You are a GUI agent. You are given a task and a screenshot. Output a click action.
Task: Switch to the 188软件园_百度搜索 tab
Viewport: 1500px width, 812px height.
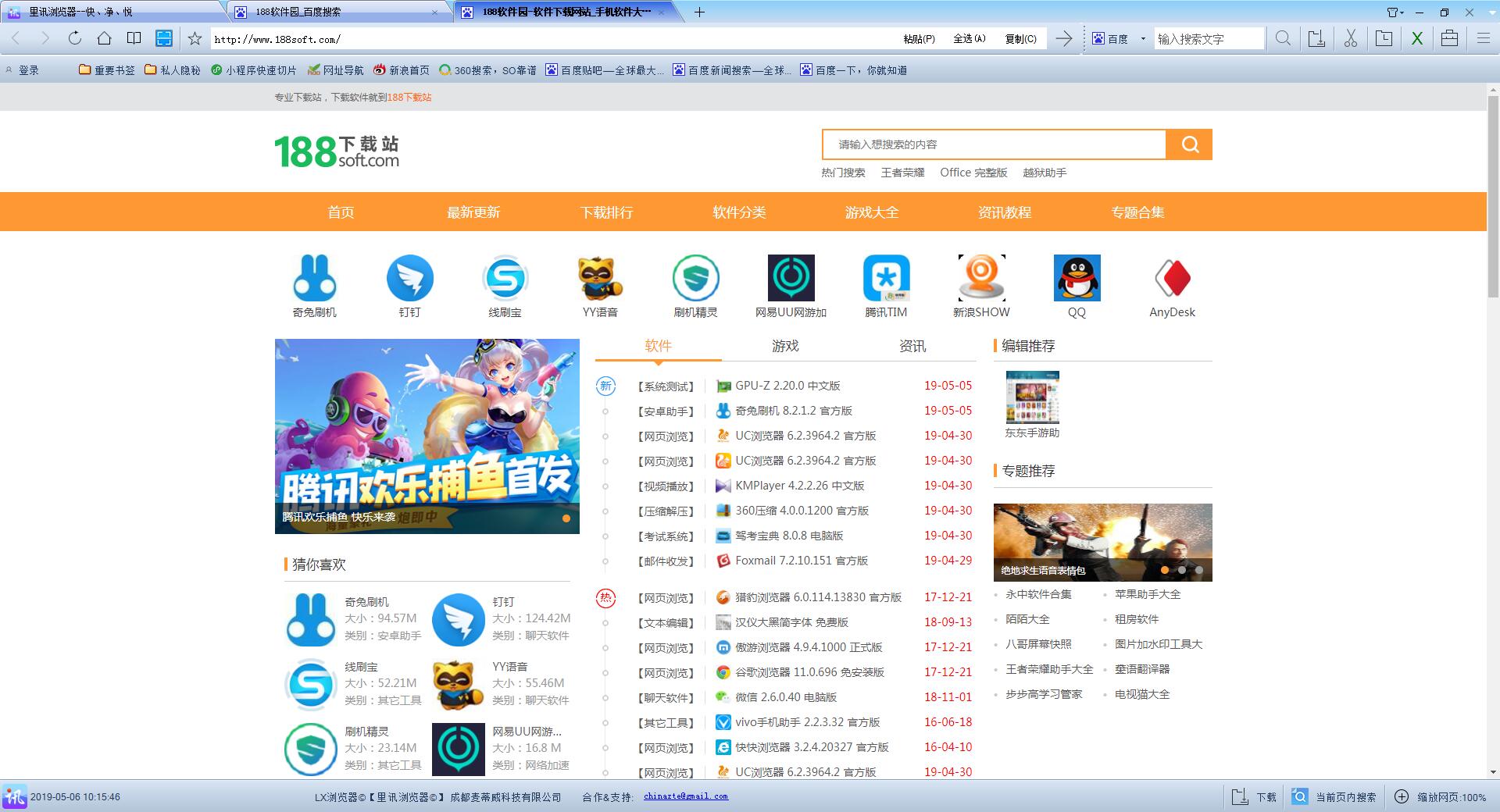click(336, 12)
